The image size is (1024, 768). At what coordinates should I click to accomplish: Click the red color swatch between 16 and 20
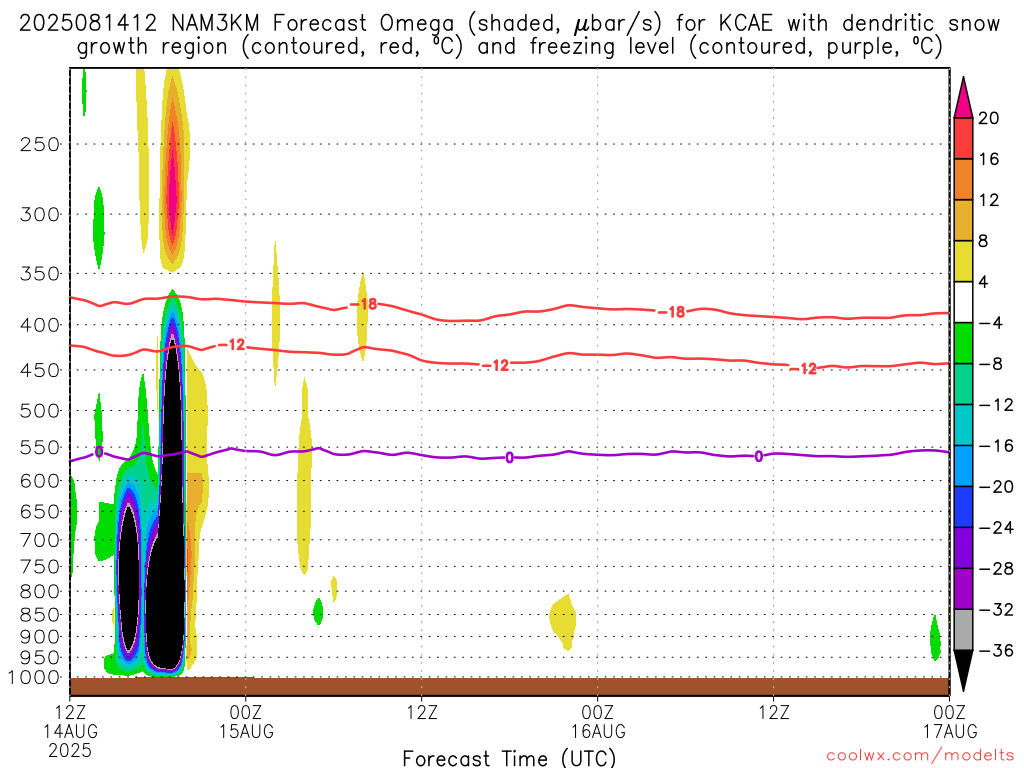pos(963,138)
